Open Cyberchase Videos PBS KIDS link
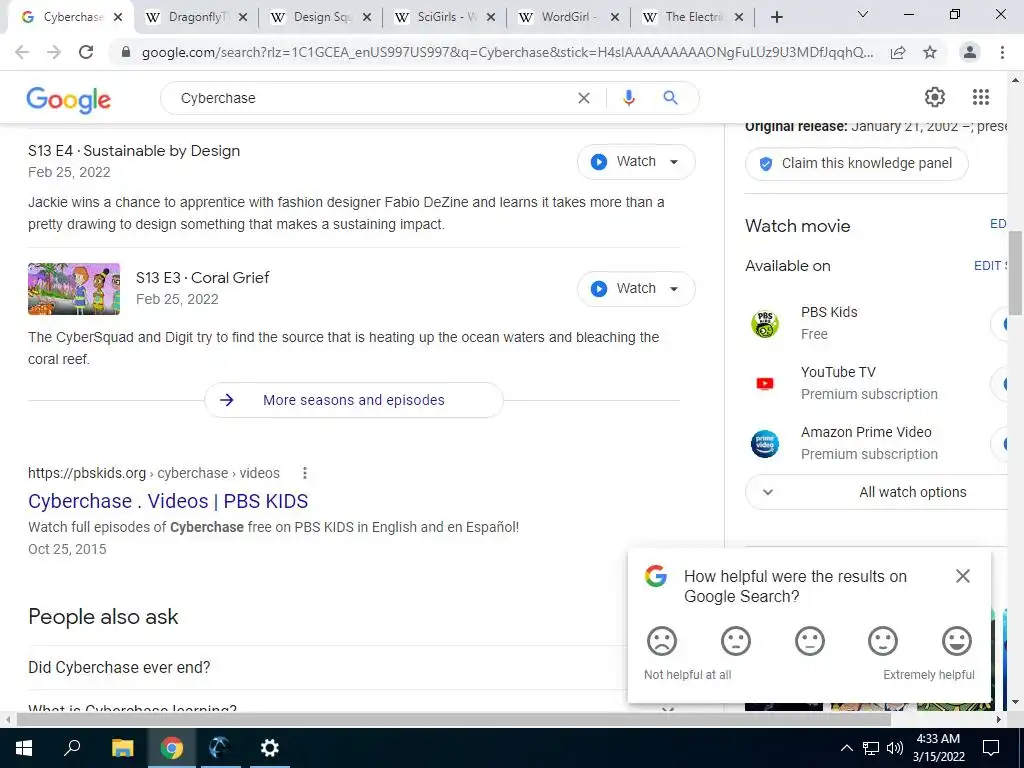 pyautogui.click(x=168, y=501)
